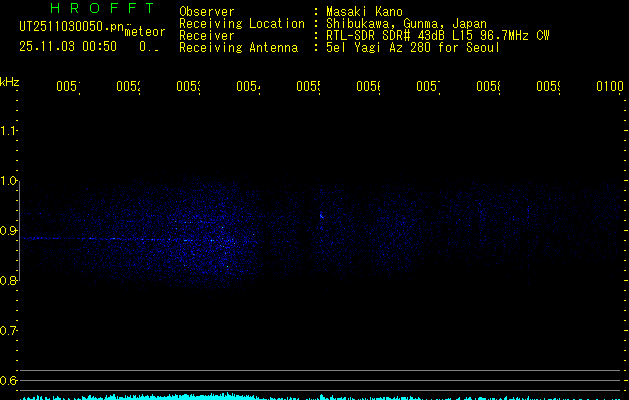Screen dimensions: 629x400
Task: Click time marker 0059
Action: (548, 86)
